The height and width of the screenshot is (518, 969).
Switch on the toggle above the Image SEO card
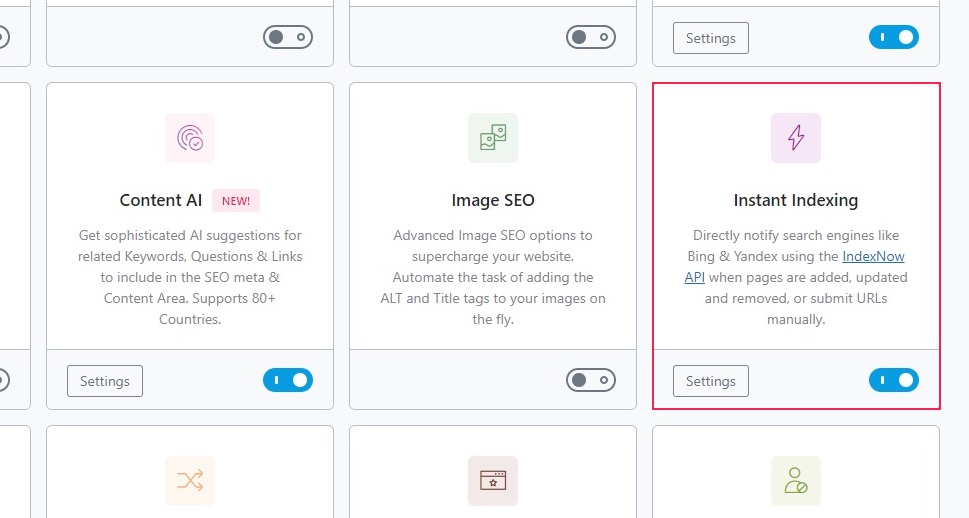(590, 38)
